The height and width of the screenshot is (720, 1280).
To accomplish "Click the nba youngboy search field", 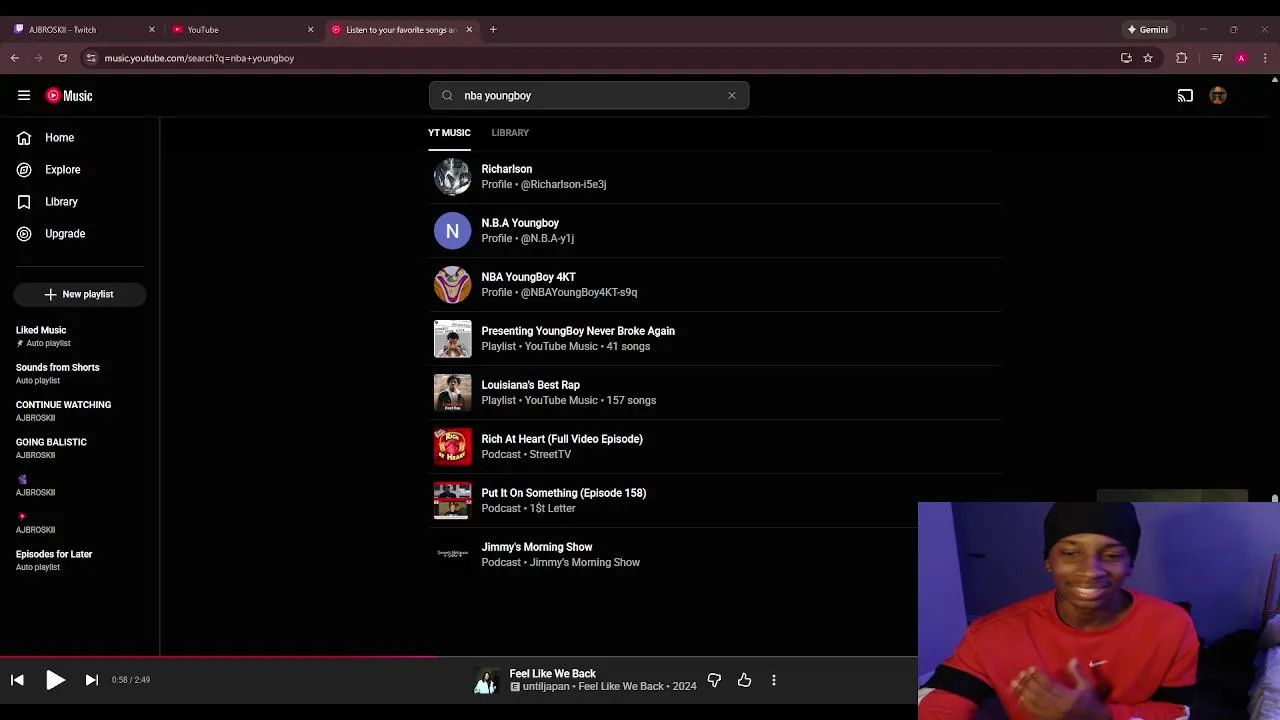I will 590,96.
